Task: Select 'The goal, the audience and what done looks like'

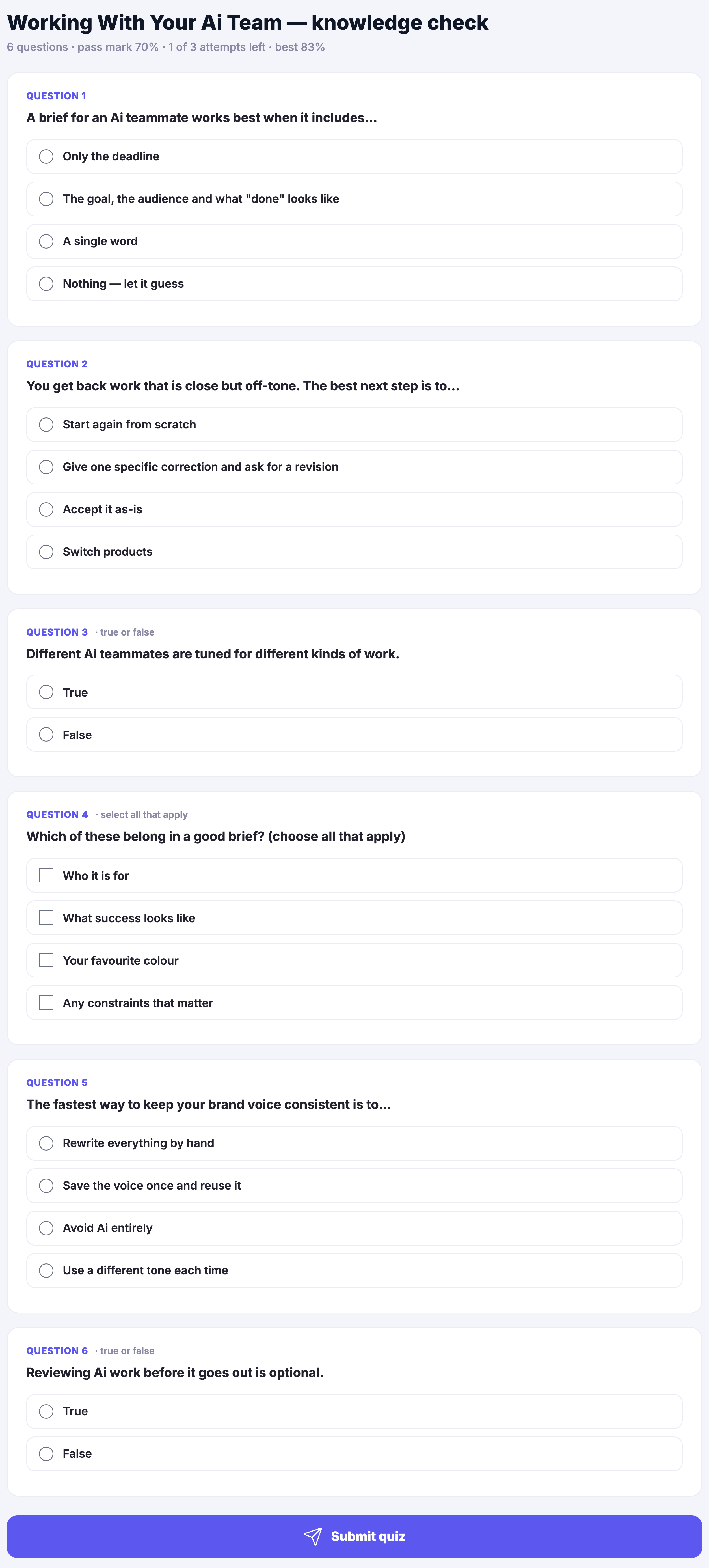Action: (354, 199)
